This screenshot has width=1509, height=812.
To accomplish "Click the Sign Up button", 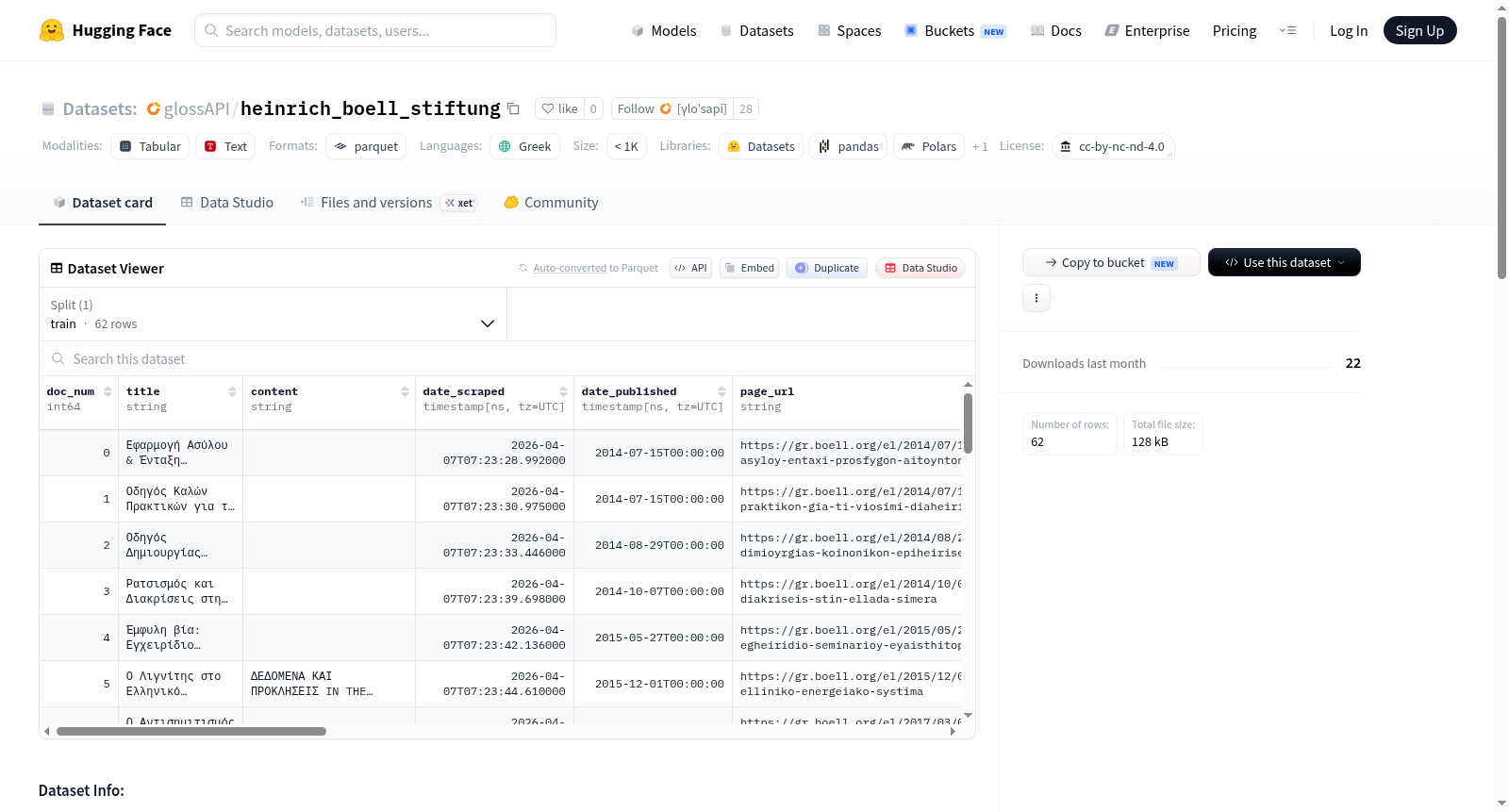I will 1419,30.
